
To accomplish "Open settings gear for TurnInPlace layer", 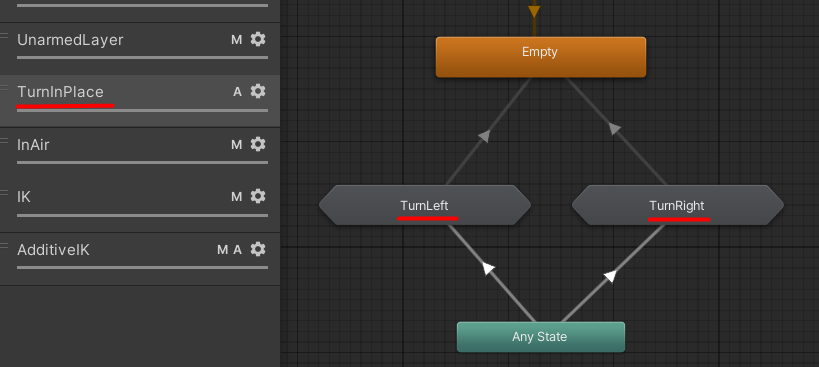I will (x=258, y=91).
